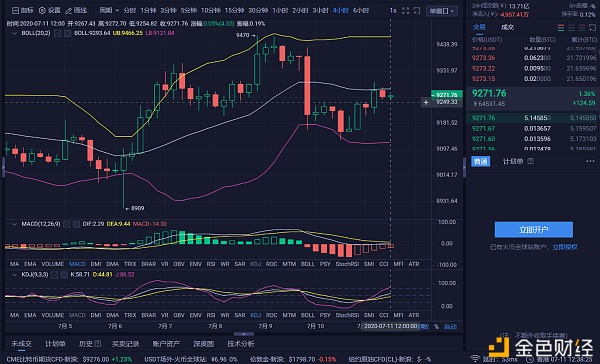Select BOLL in the second indicator row
This screenshot has width=600, height=364.
(x=307, y=315)
